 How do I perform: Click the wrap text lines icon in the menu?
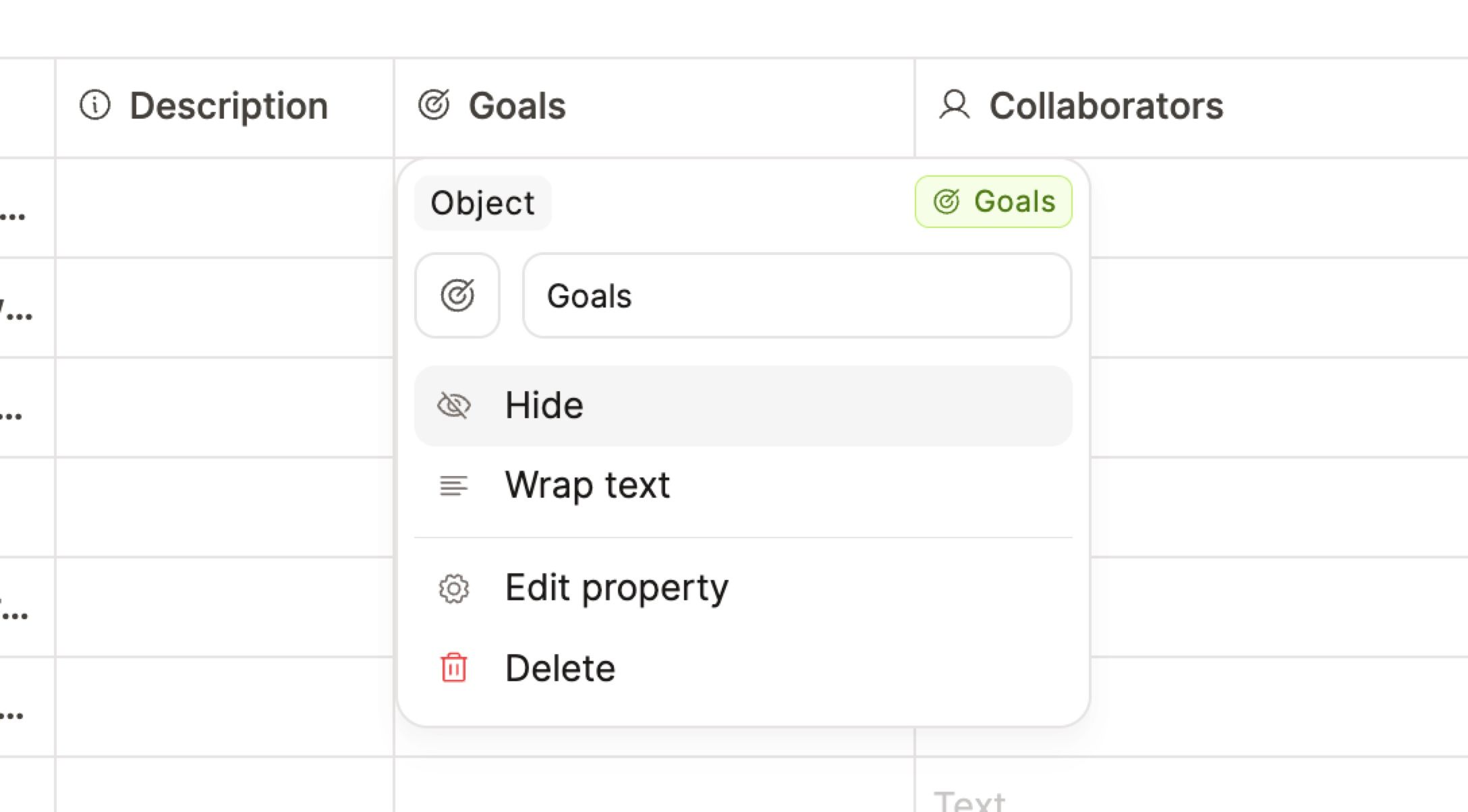point(452,485)
